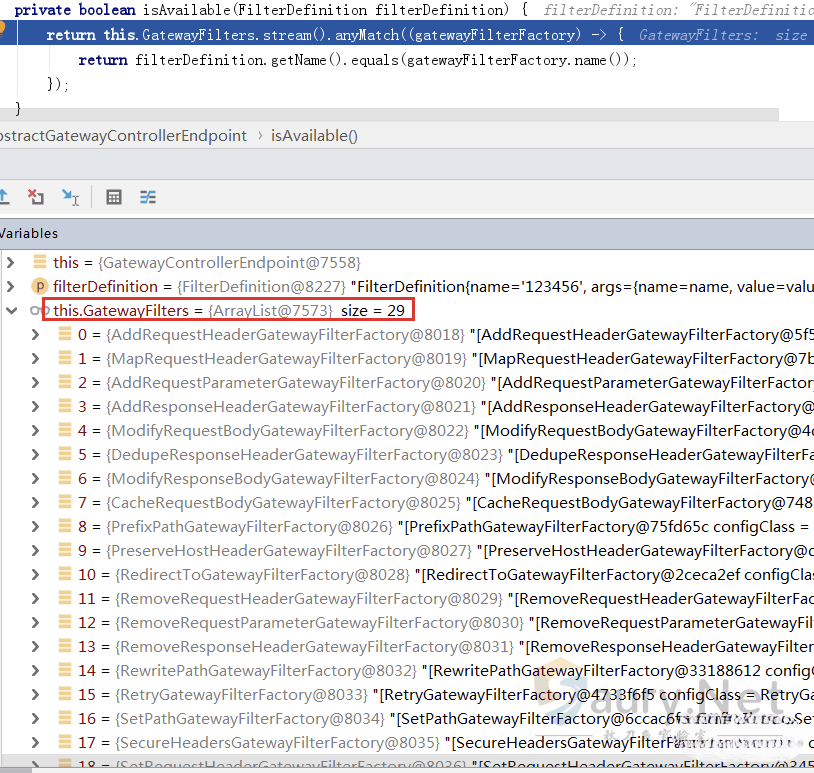Click the Step Out arrow icon
Screen dimensions: 814x773
point(3,197)
